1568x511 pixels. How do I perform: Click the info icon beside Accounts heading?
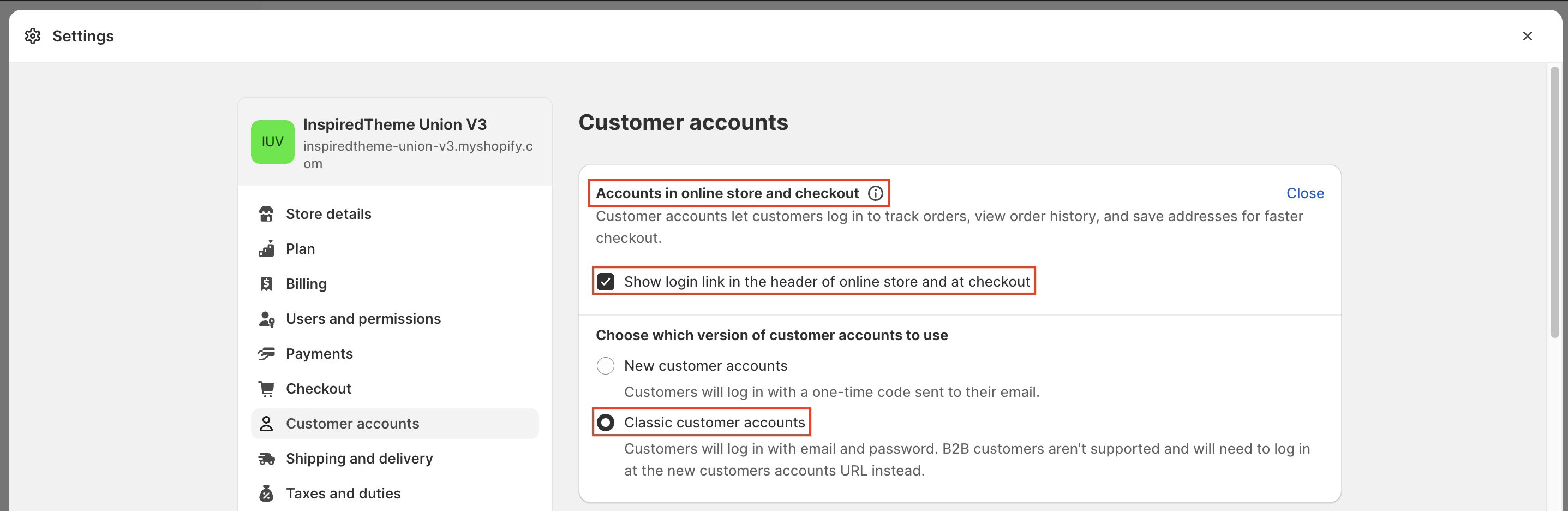(875, 193)
